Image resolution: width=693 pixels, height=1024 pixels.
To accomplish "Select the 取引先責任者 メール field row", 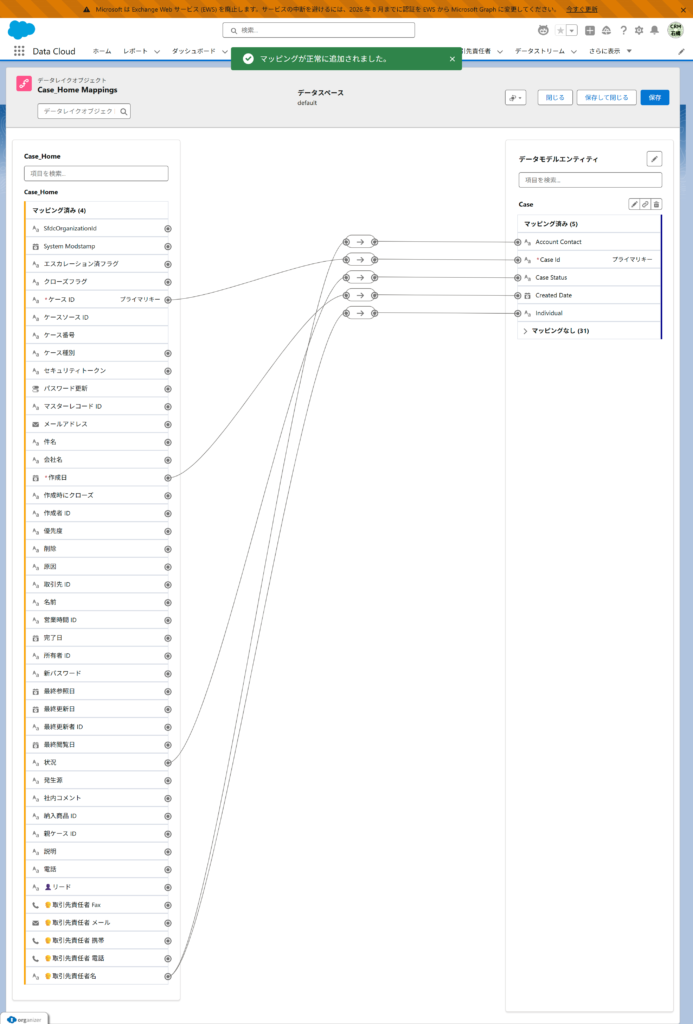I will point(97,923).
